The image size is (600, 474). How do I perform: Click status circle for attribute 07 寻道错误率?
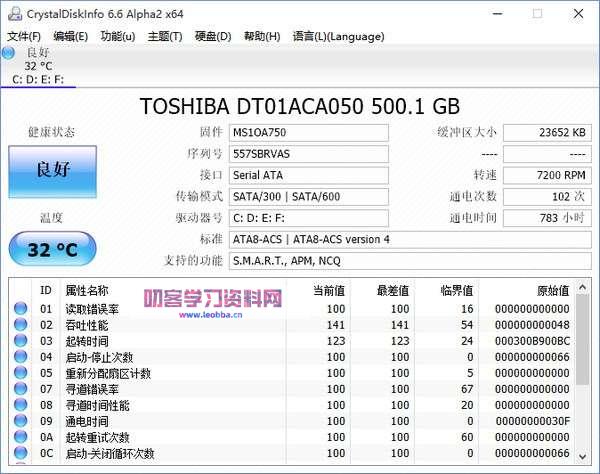tap(21, 389)
